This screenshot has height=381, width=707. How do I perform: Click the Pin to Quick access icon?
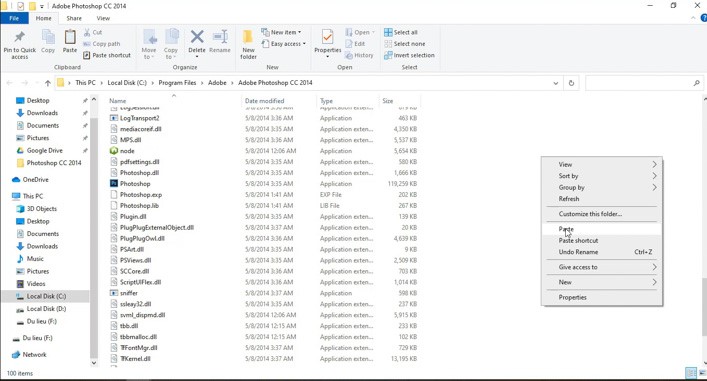pyautogui.click(x=19, y=37)
